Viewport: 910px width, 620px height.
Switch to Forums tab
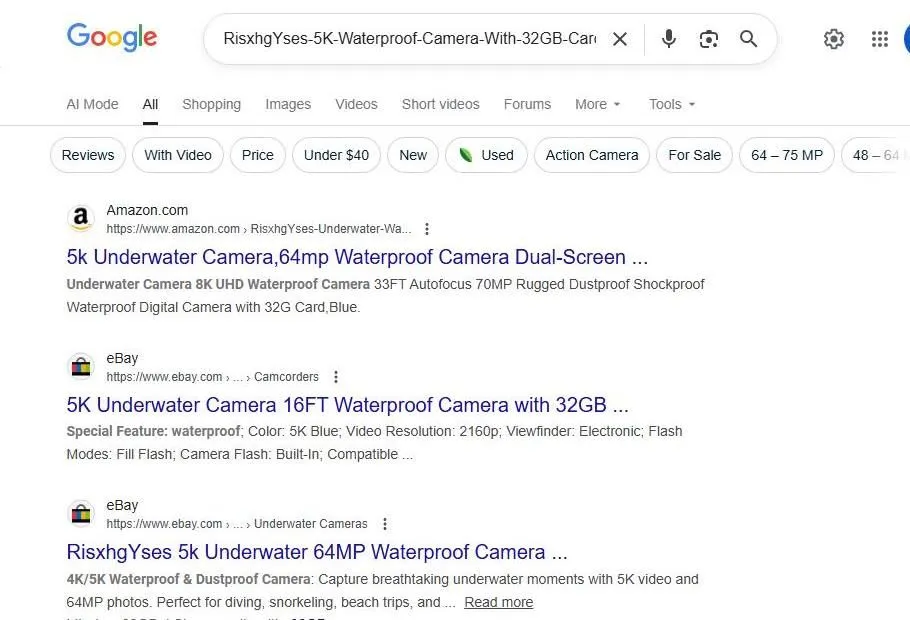coord(527,104)
